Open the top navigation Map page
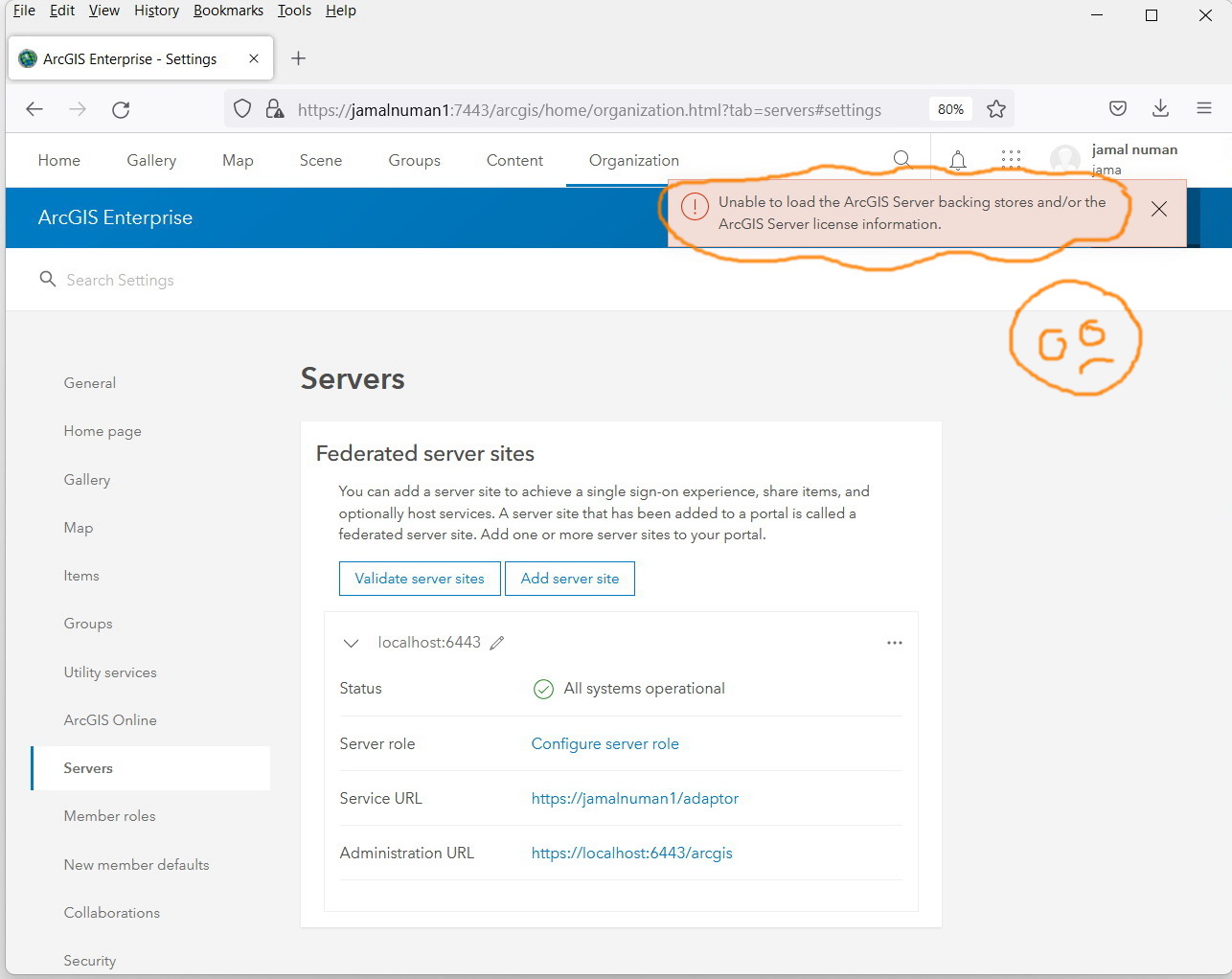 [238, 160]
